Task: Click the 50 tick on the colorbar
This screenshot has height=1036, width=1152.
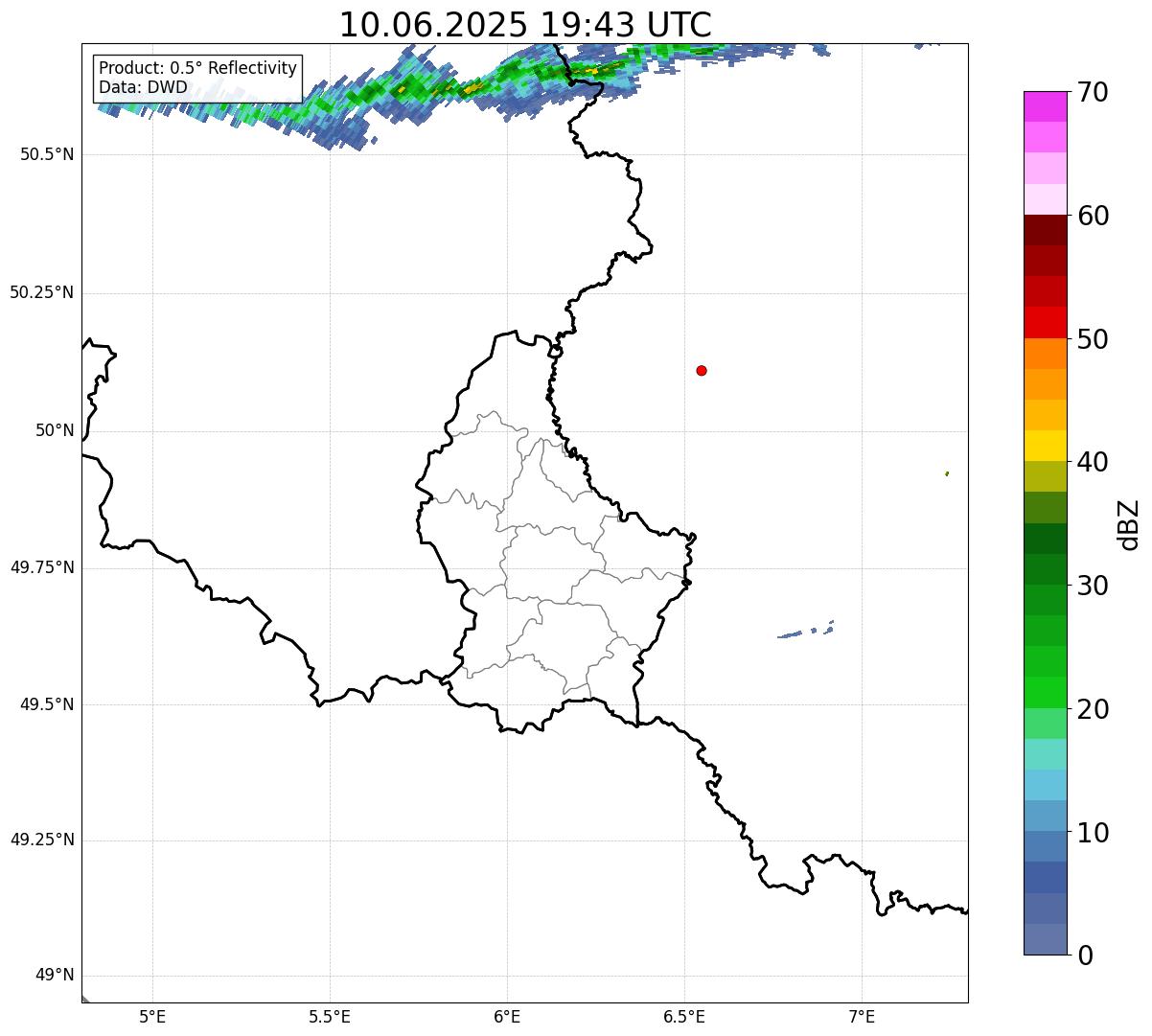Action: [1092, 339]
